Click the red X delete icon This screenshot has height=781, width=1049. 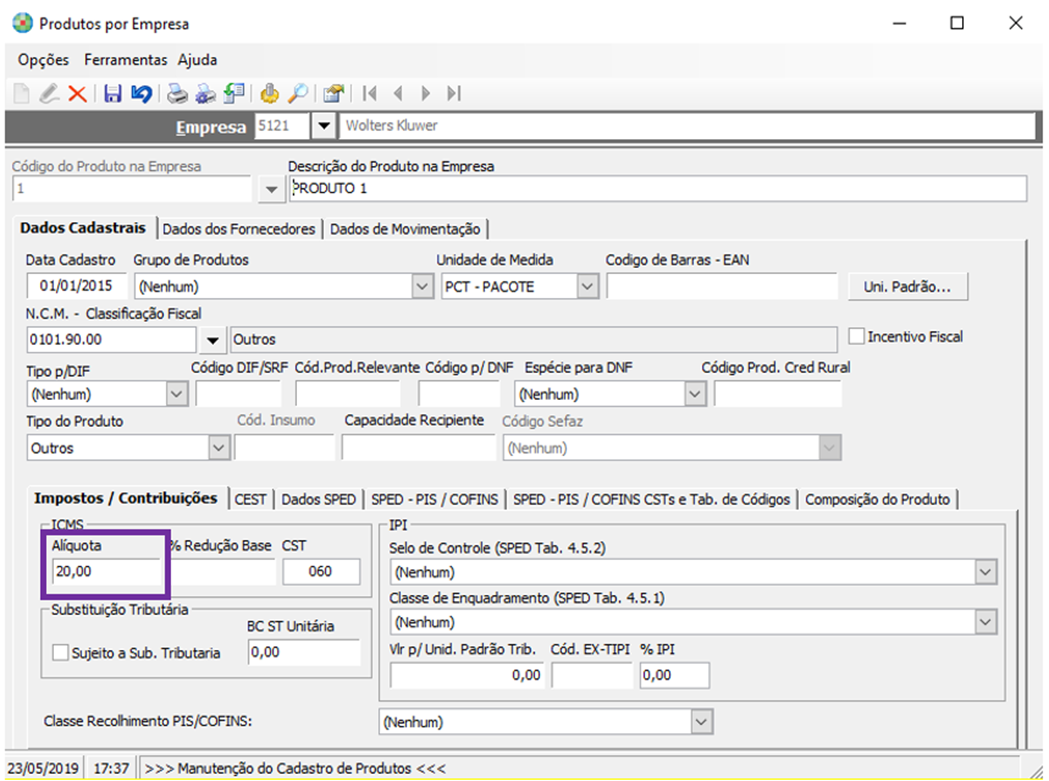coord(78,94)
